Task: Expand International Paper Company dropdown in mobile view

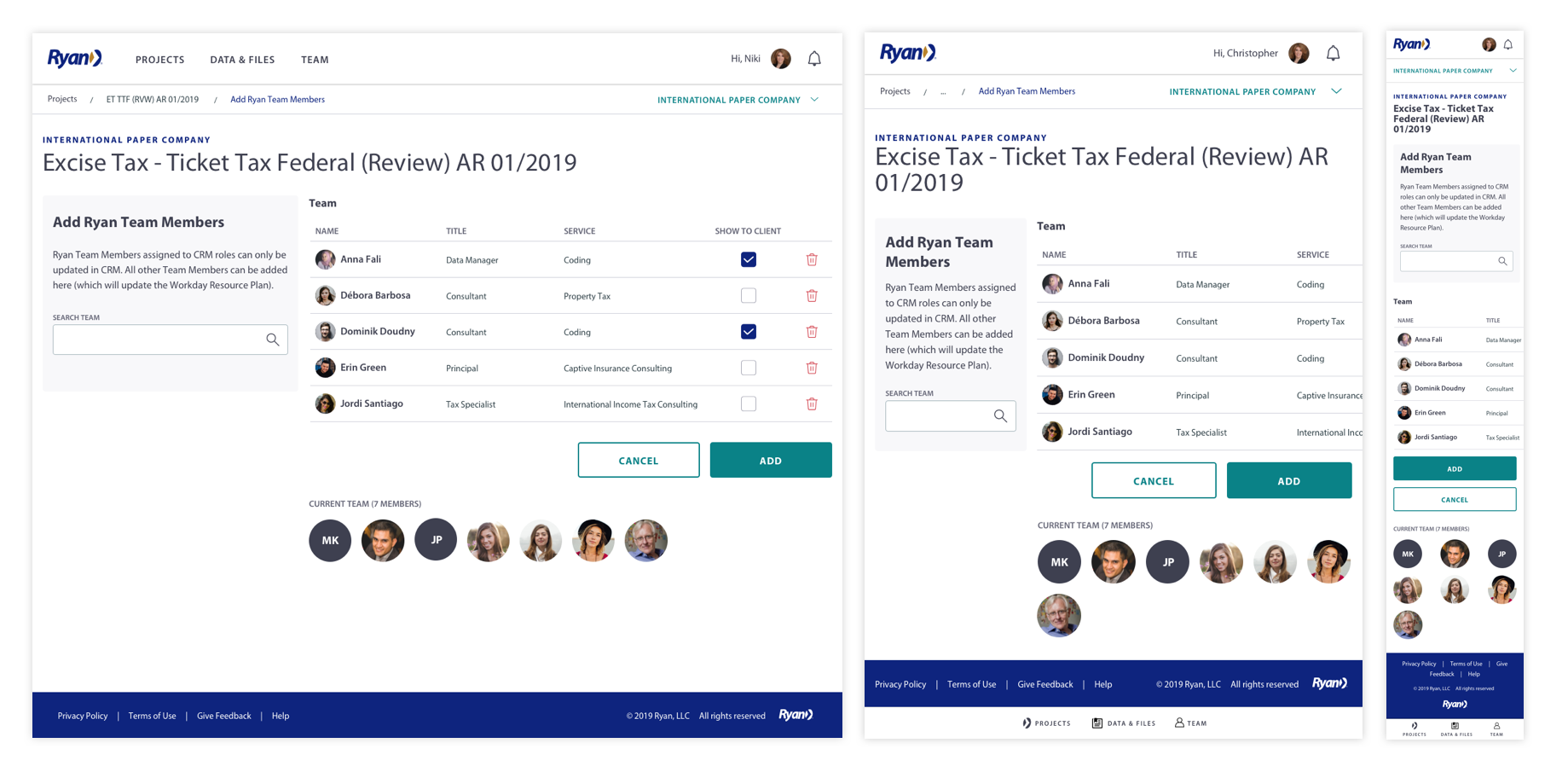Action: pos(1455,71)
